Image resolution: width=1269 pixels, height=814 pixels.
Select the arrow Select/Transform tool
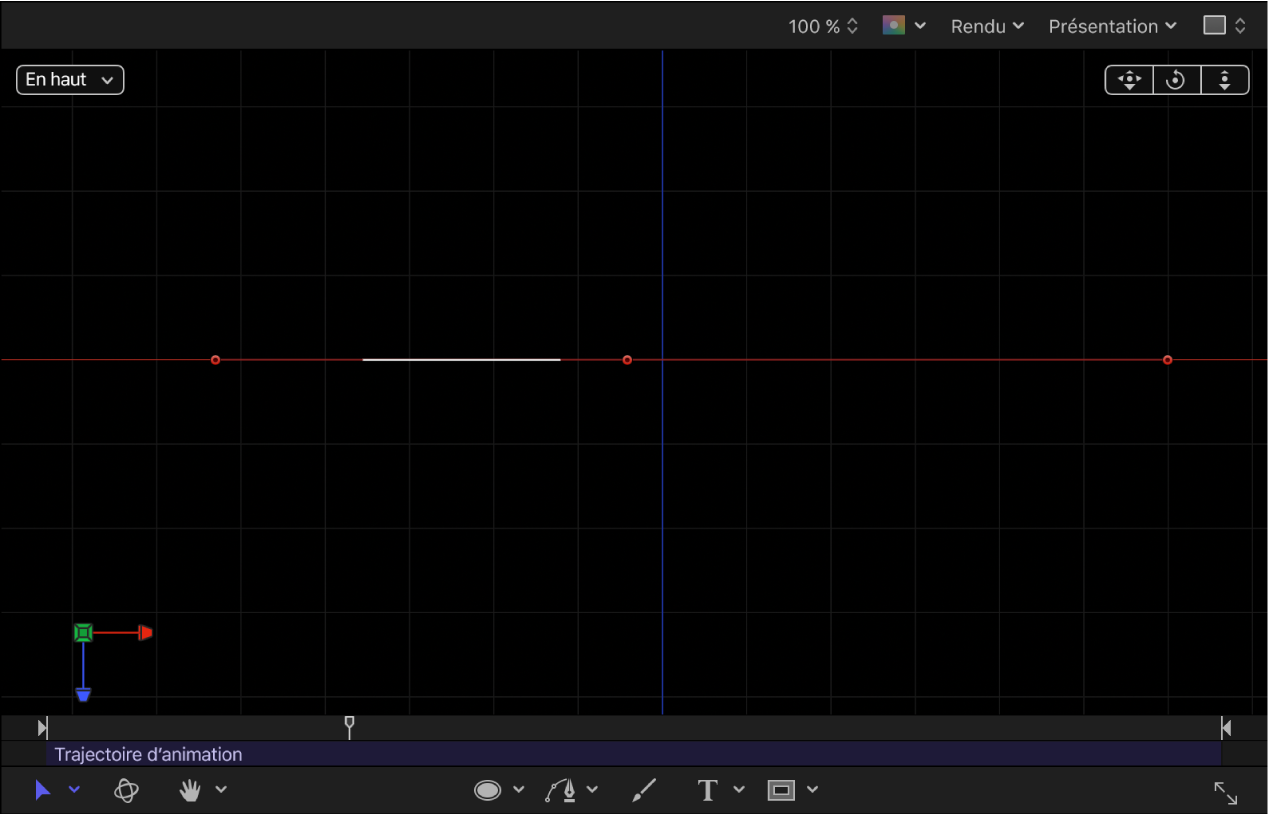(x=42, y=790)
